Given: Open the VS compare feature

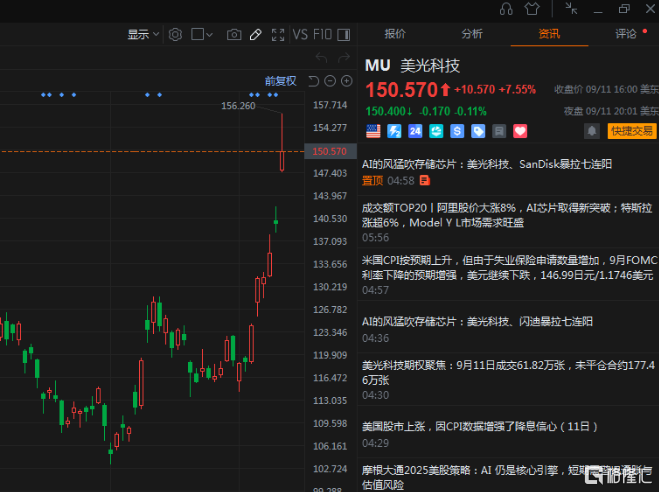Looking at the screenshot, I should (x=300, y=34).
